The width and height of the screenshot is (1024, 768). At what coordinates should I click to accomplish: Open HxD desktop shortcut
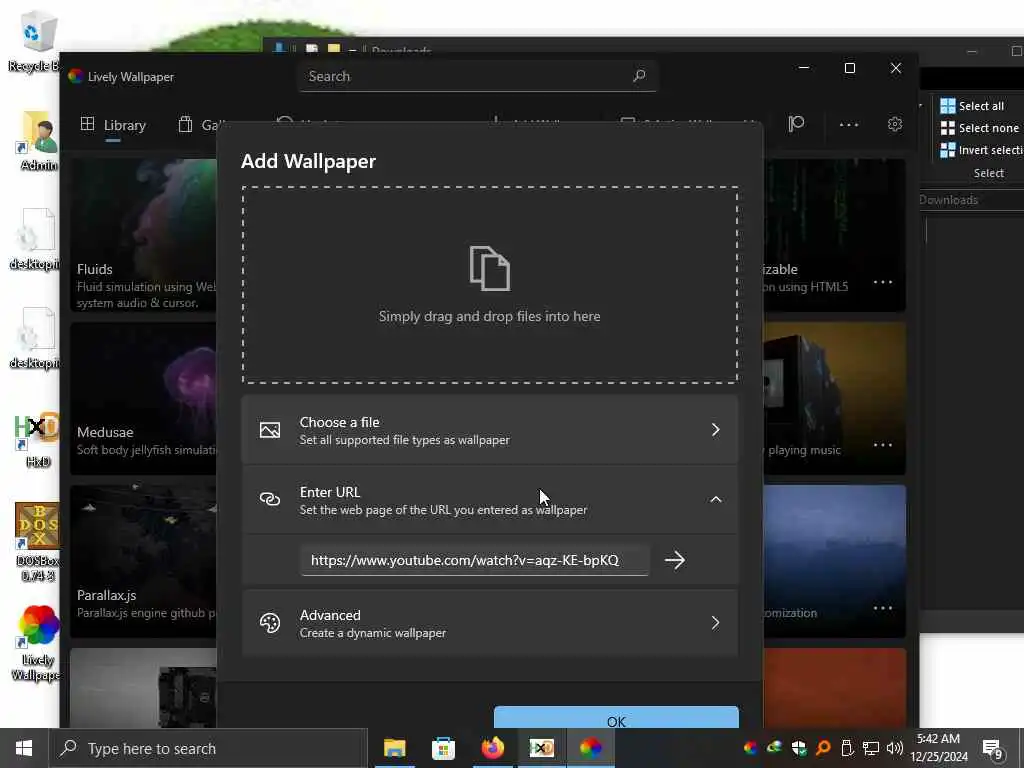[x=37, y=440]
